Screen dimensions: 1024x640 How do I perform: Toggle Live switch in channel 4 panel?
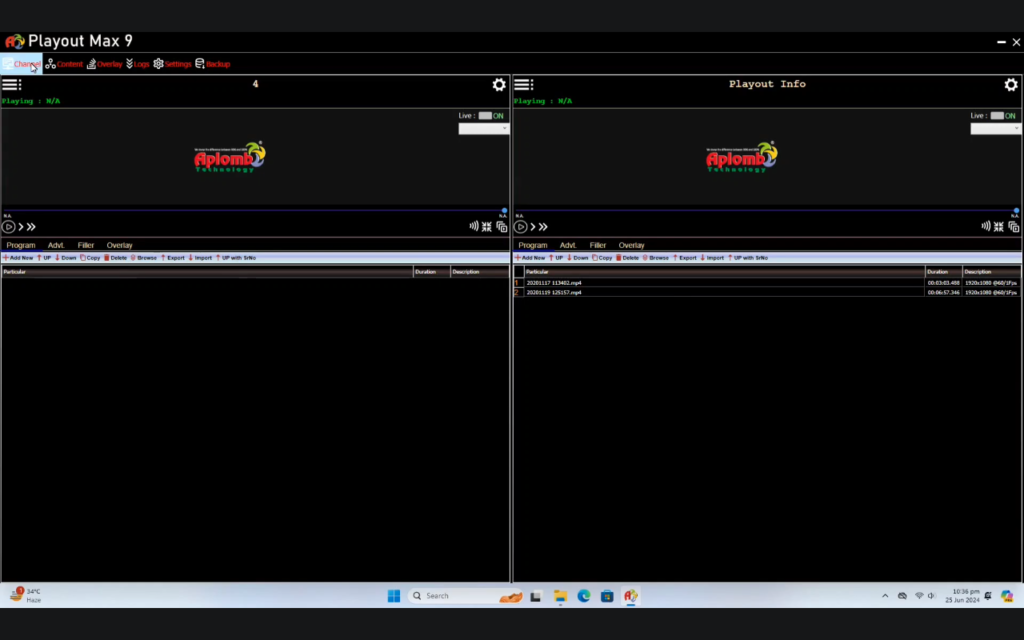pyautogui.click(x=485, y=116)
